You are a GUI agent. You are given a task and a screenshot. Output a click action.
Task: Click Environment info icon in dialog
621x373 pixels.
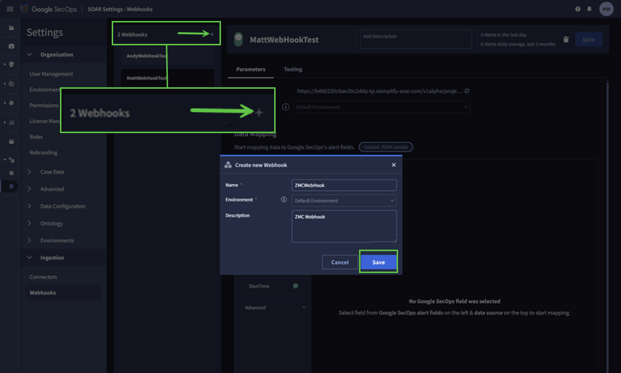(x=284, y=200)
